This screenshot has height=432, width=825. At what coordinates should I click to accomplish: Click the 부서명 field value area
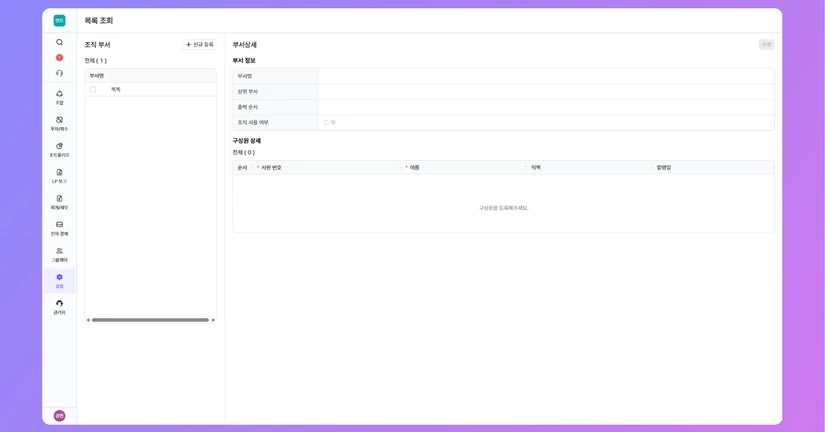pyautogui.click(x=546, y=76)
